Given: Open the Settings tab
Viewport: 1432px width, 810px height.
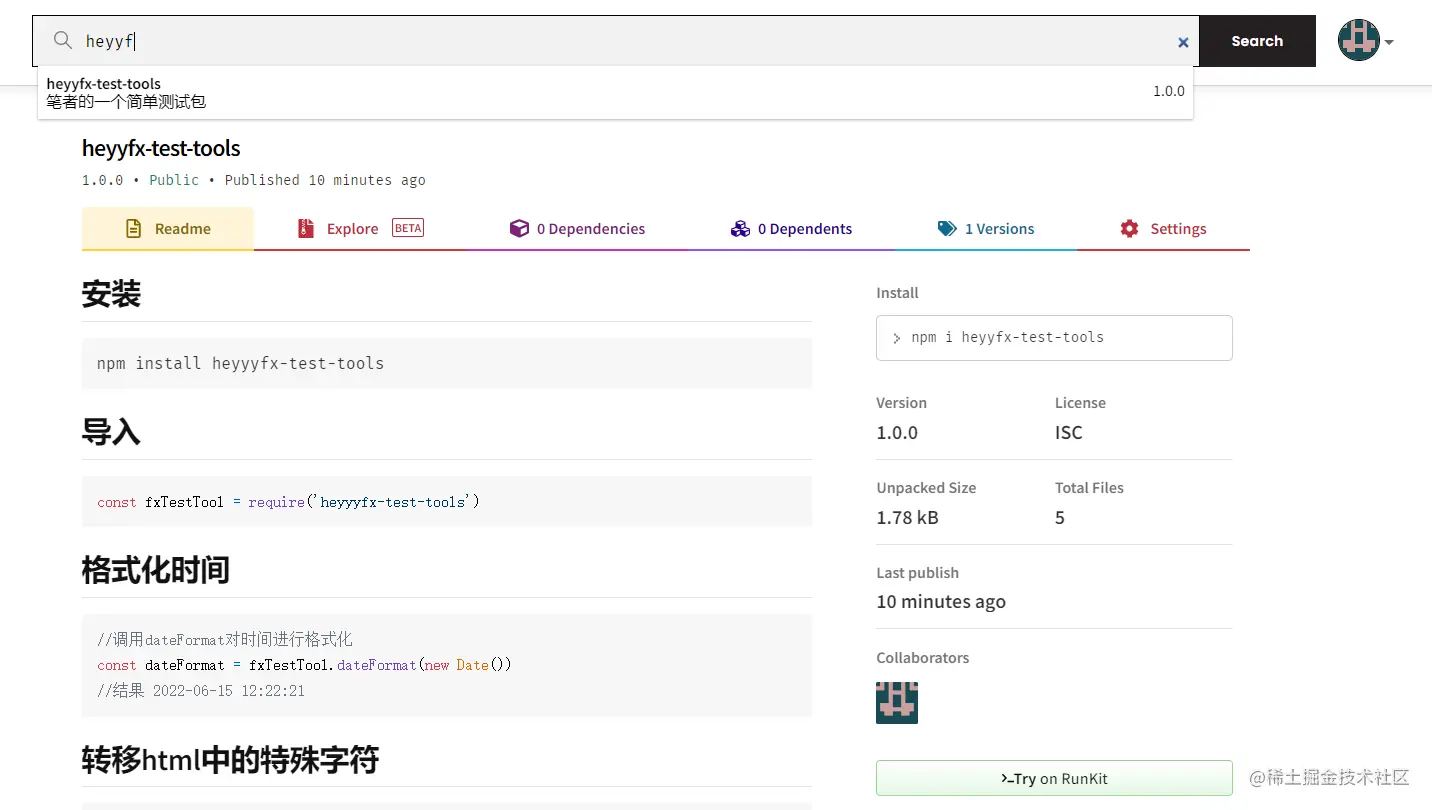Looking at the screenshot, I should pos(1163,228).
